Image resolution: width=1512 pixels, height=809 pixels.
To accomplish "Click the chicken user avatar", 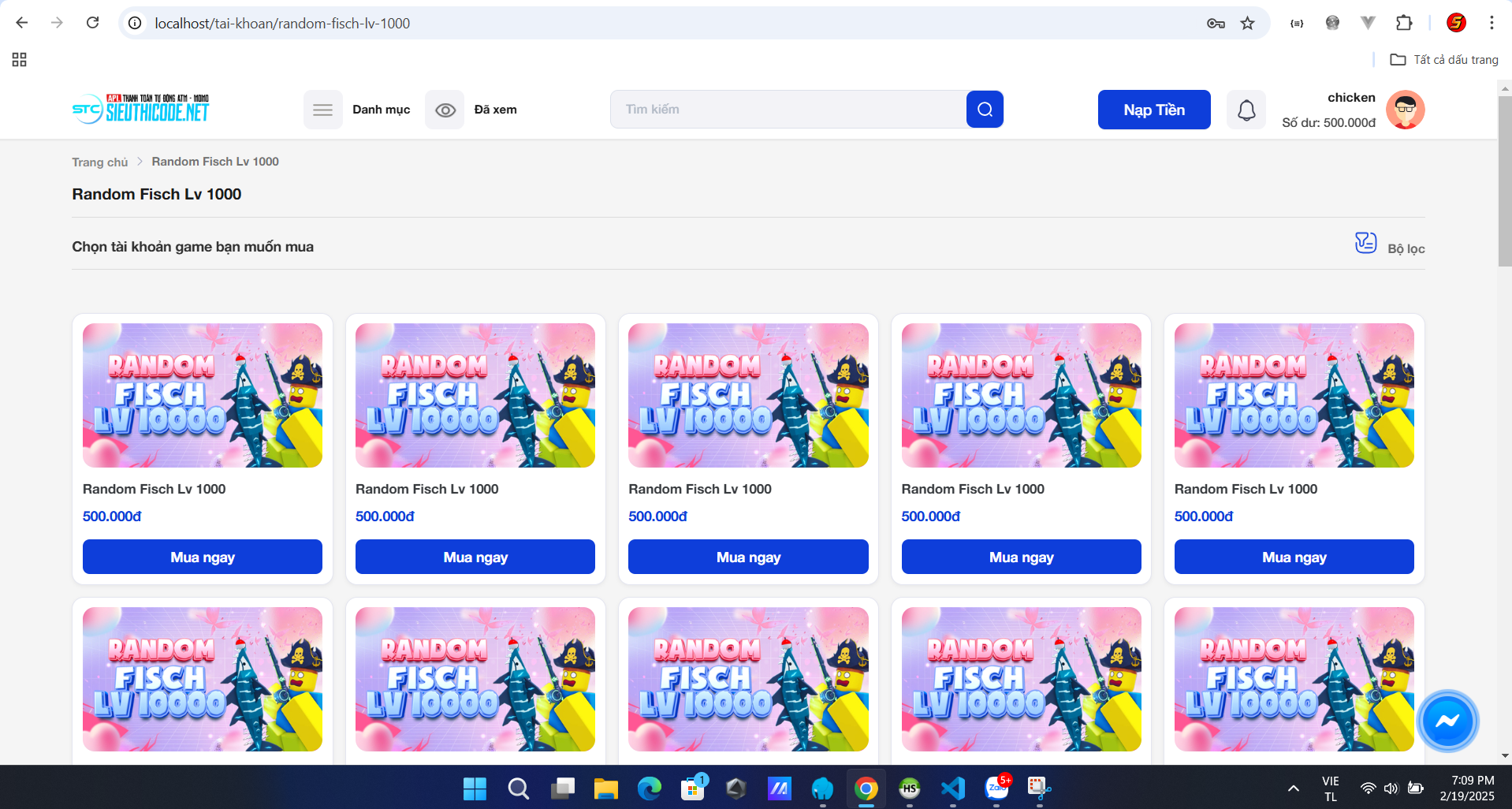I will click(1405, 110).
